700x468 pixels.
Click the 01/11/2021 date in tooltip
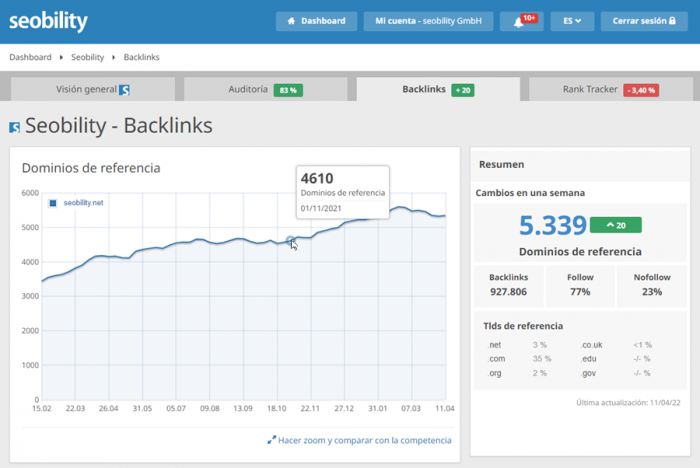pos(321,208)
